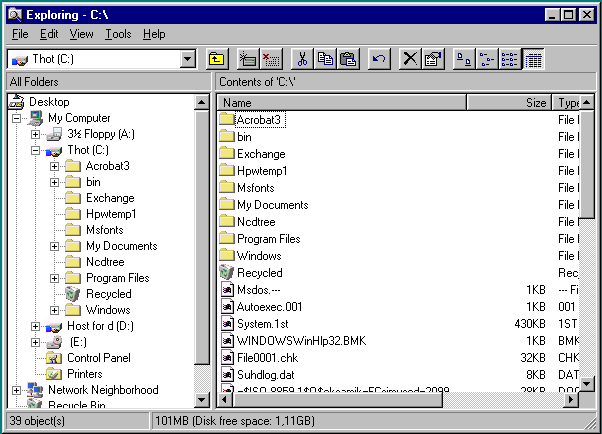Image resolution: width=602 pixels, height=434 pixels.
Task: Click the contents horizontal scroll-right arrow
Action: click(x=571, y=400)
